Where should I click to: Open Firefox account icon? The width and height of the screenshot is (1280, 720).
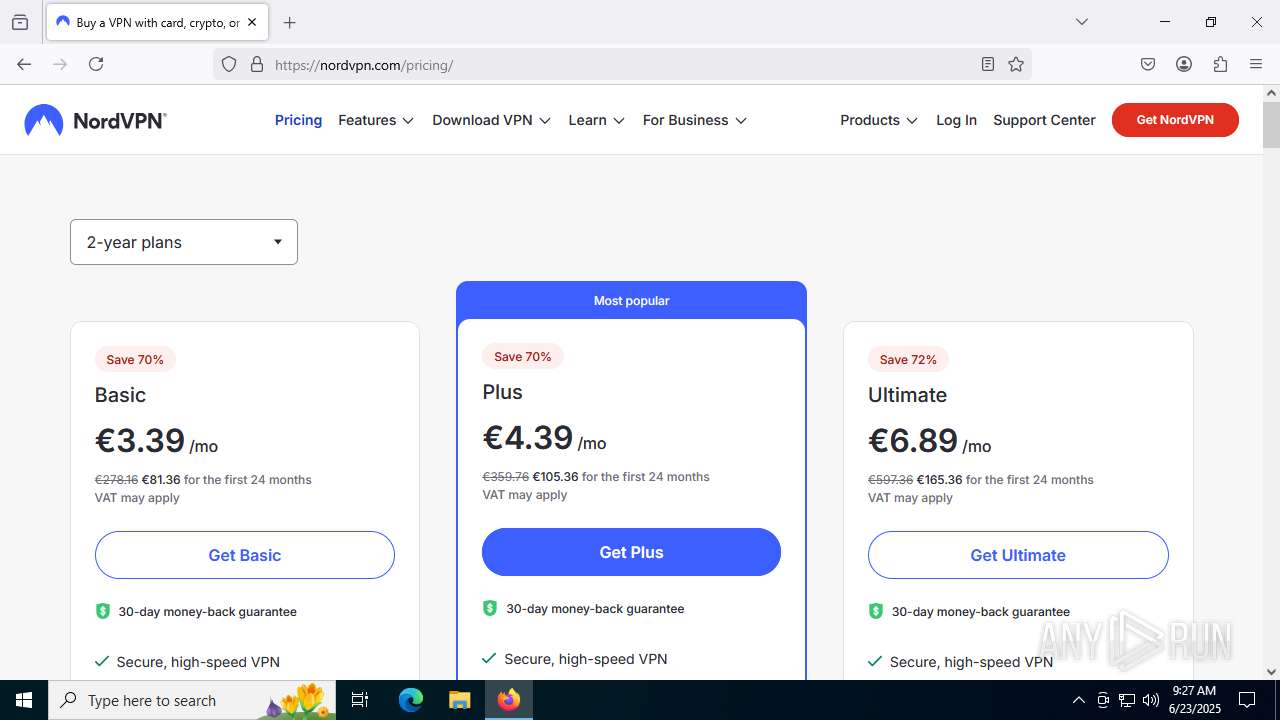click(x=1184, y=64)
